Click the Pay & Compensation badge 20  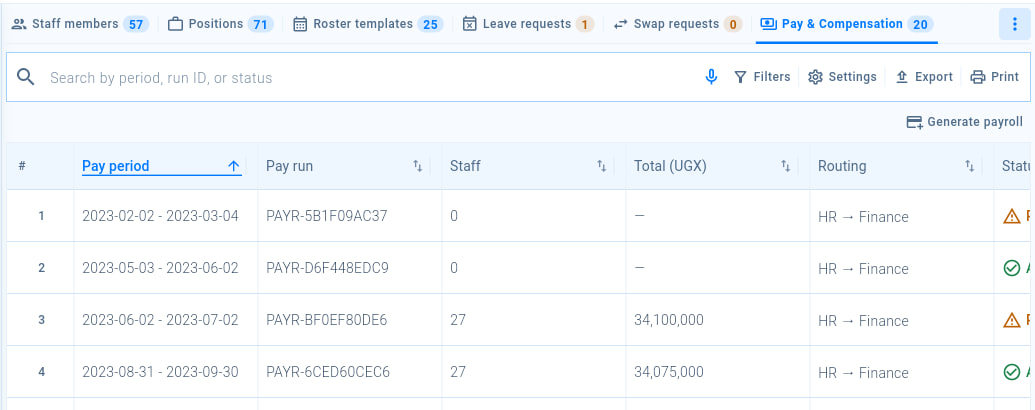coord(920,24)
